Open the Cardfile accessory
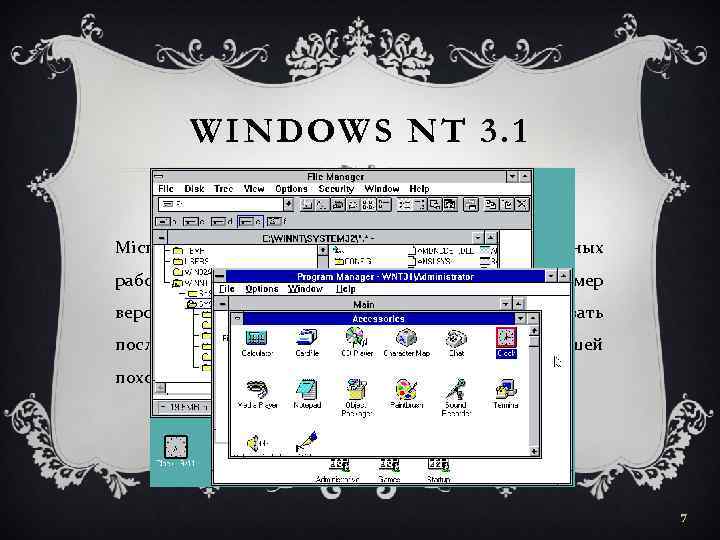This screenshot has height=540, width=720. coord(307,343)
